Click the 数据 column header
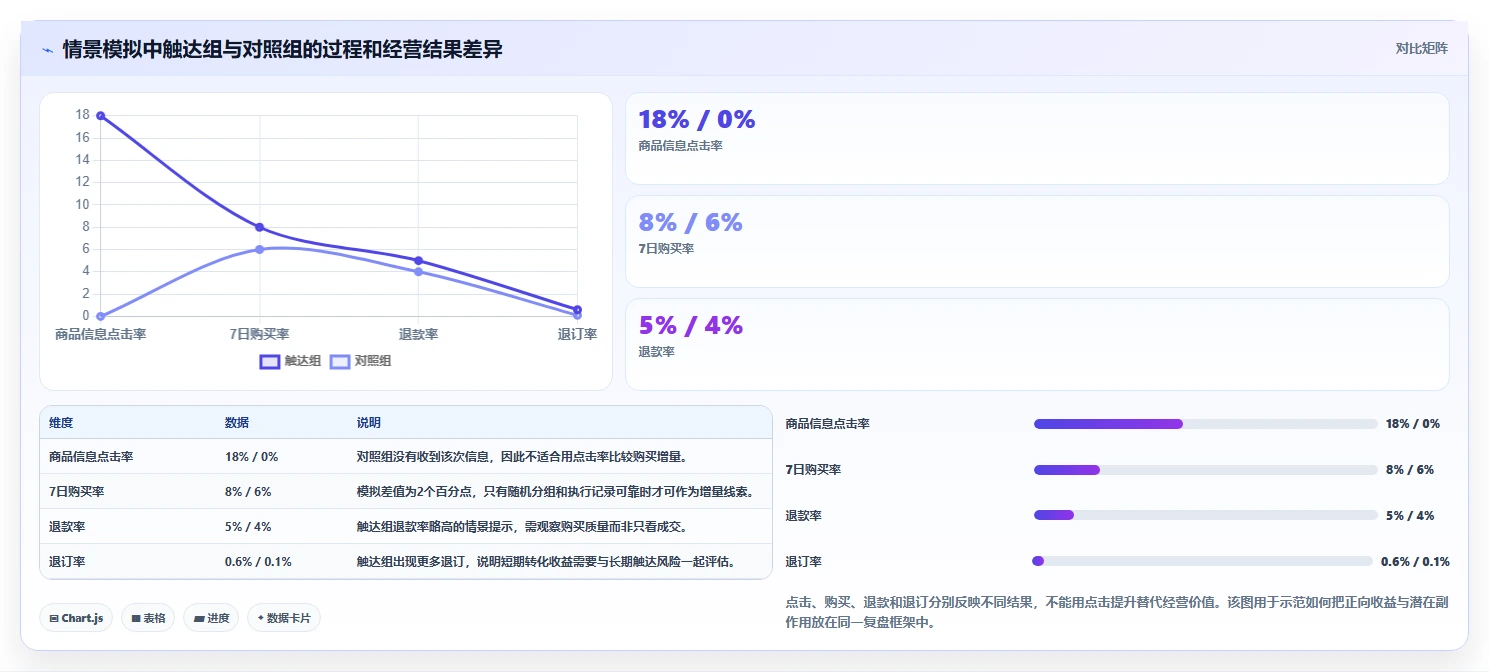 pyautogui.click(x=237, y=423)
